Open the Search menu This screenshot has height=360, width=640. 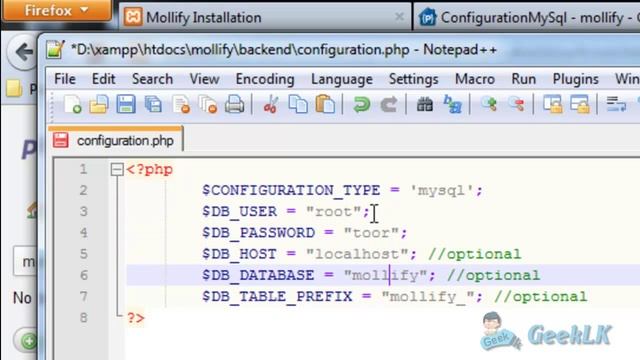(152, 79)
